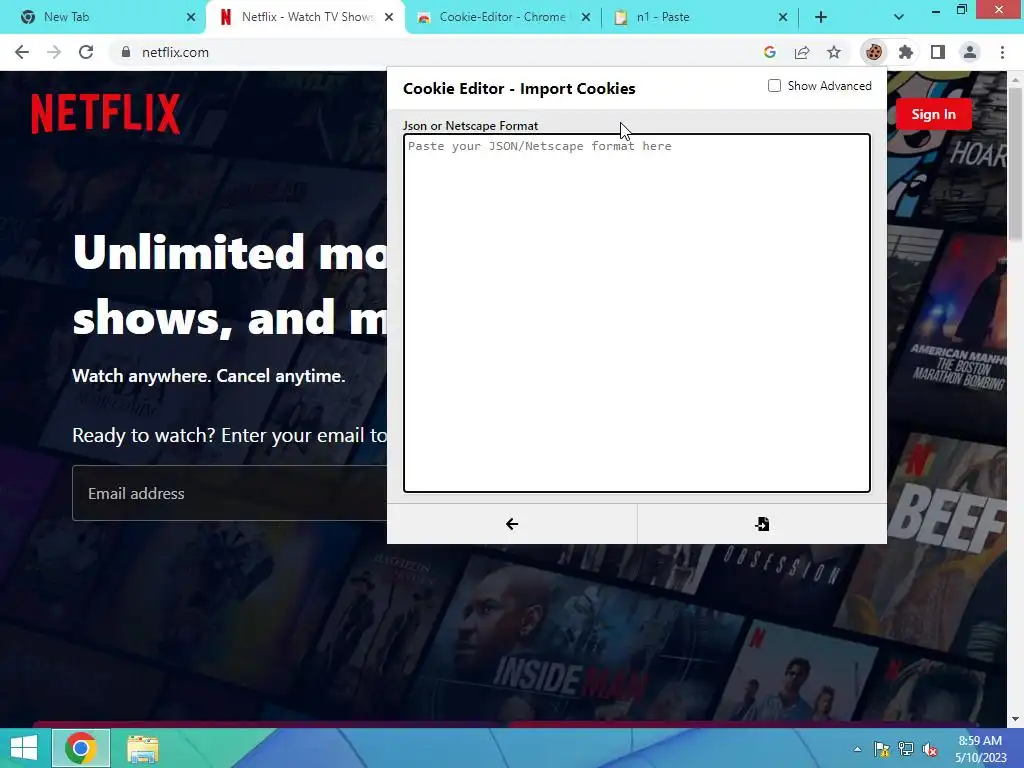
Task: Click the import cookies icon button
Action: pyautogui.click(x=762, y=524)
